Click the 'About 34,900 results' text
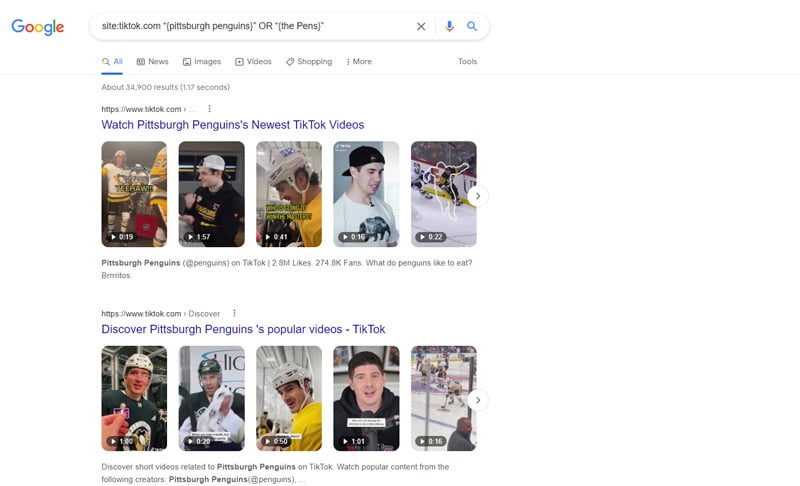Image resolution: width=800 pixels, height=486 pixels. pos(165,87)
